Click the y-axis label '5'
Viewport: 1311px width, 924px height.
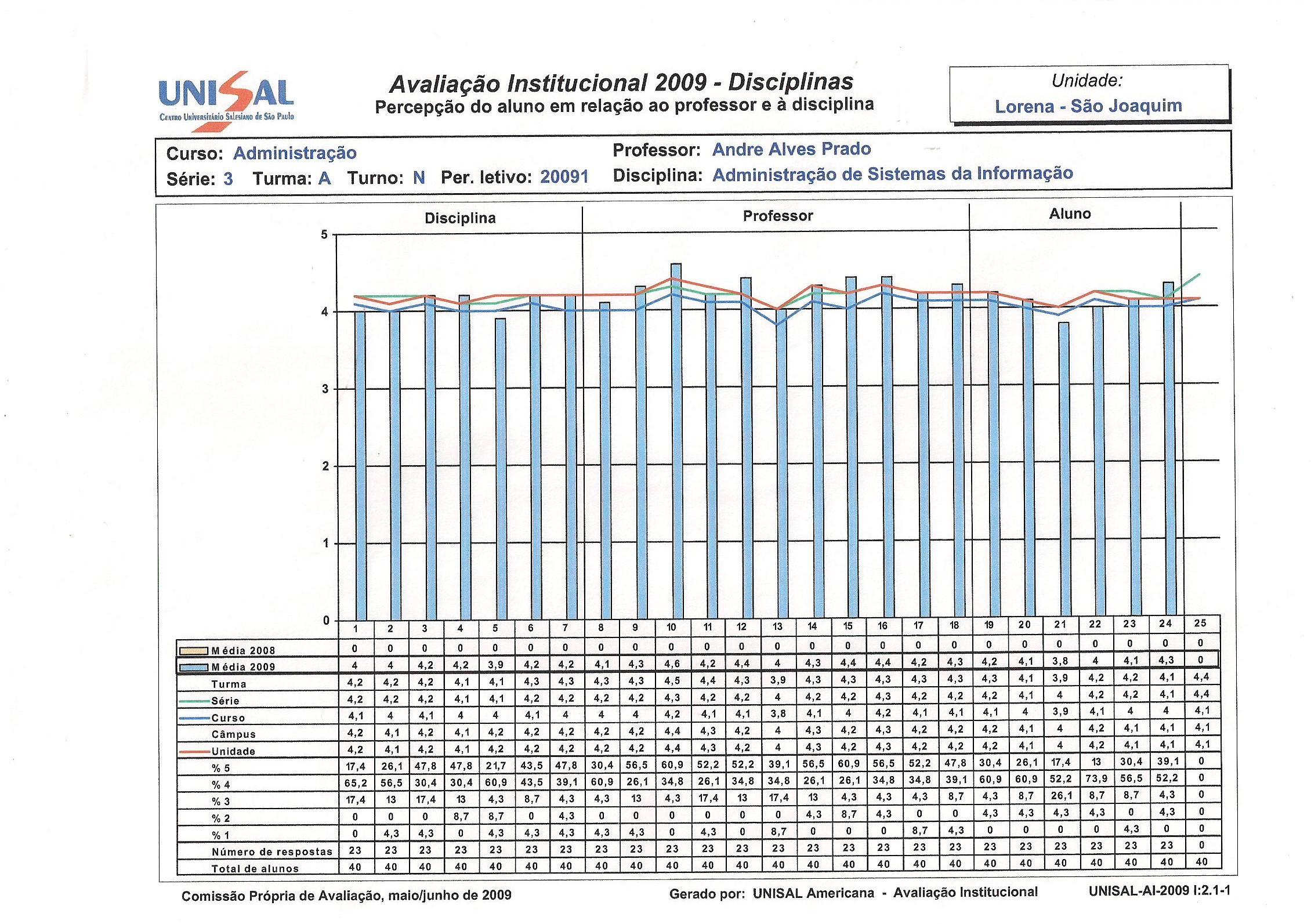[324, 235]
